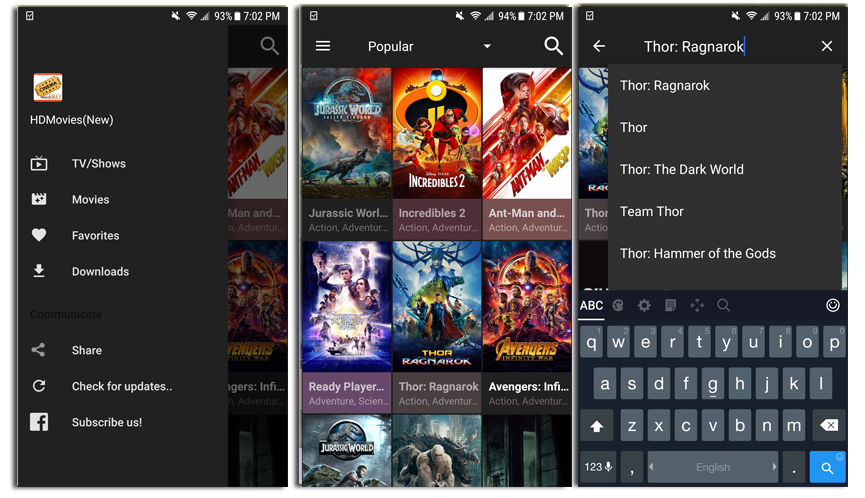Tap the letter z key
865x498 pixels.
click(632, 425)
